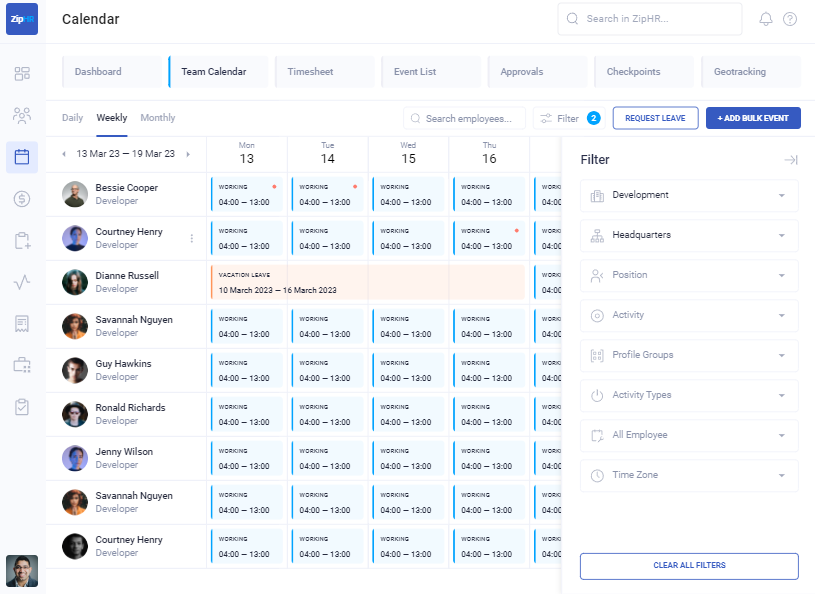Image resolution: width=815 pixels, height=594 pixels.
Task: Click the highlighted Calendar sidebar icon
Action: point(22,155)
